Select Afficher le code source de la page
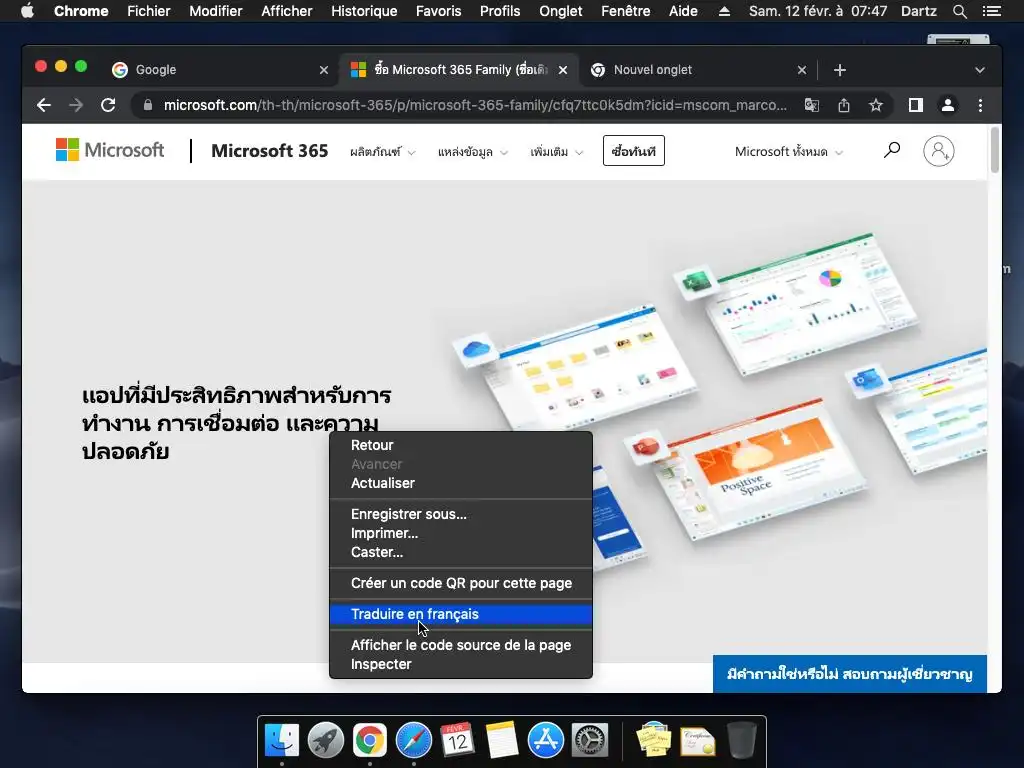This screenshot has width=1024, height=768. coord(461,645)
